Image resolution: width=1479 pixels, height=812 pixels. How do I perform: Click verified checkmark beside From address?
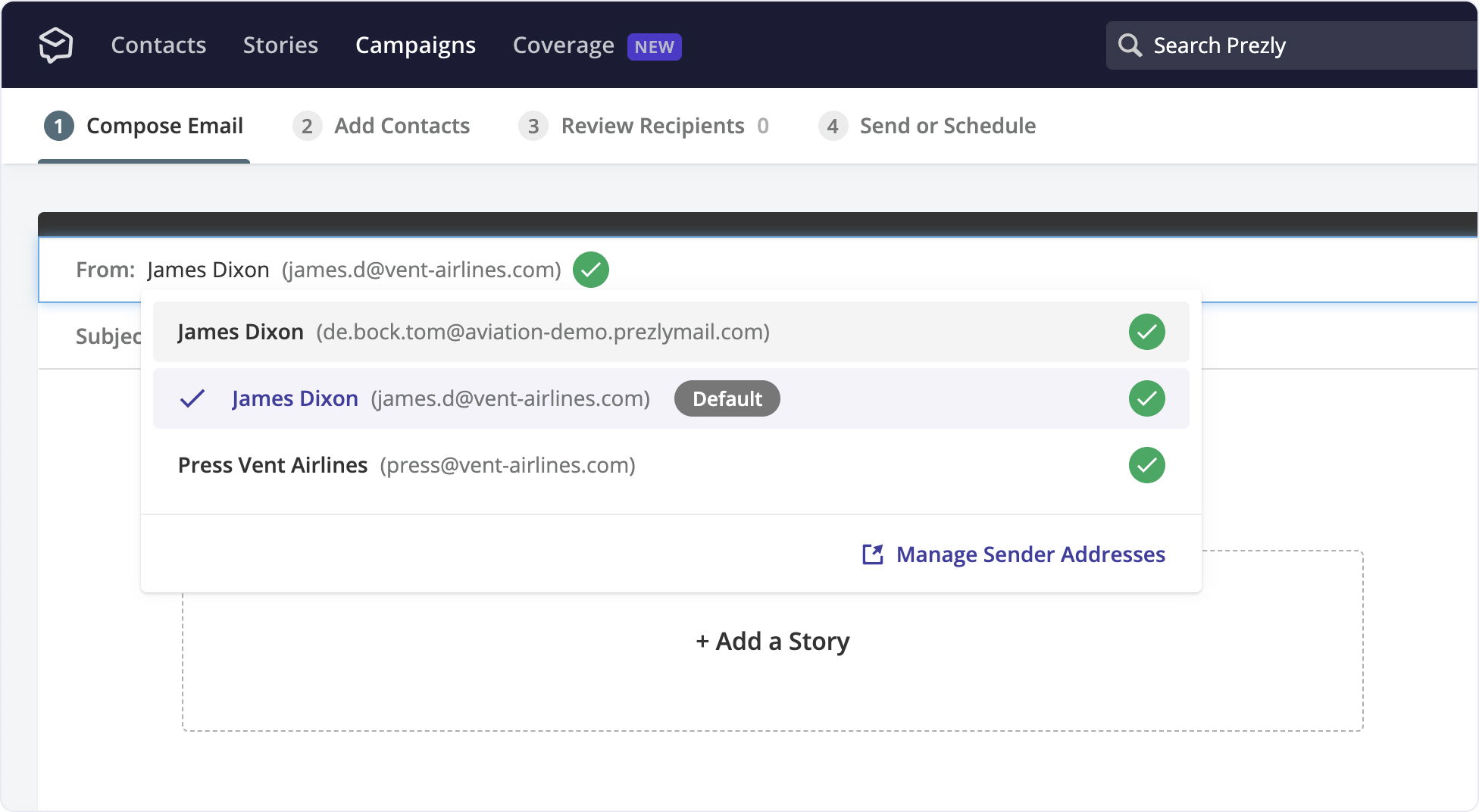pos(591,270)
